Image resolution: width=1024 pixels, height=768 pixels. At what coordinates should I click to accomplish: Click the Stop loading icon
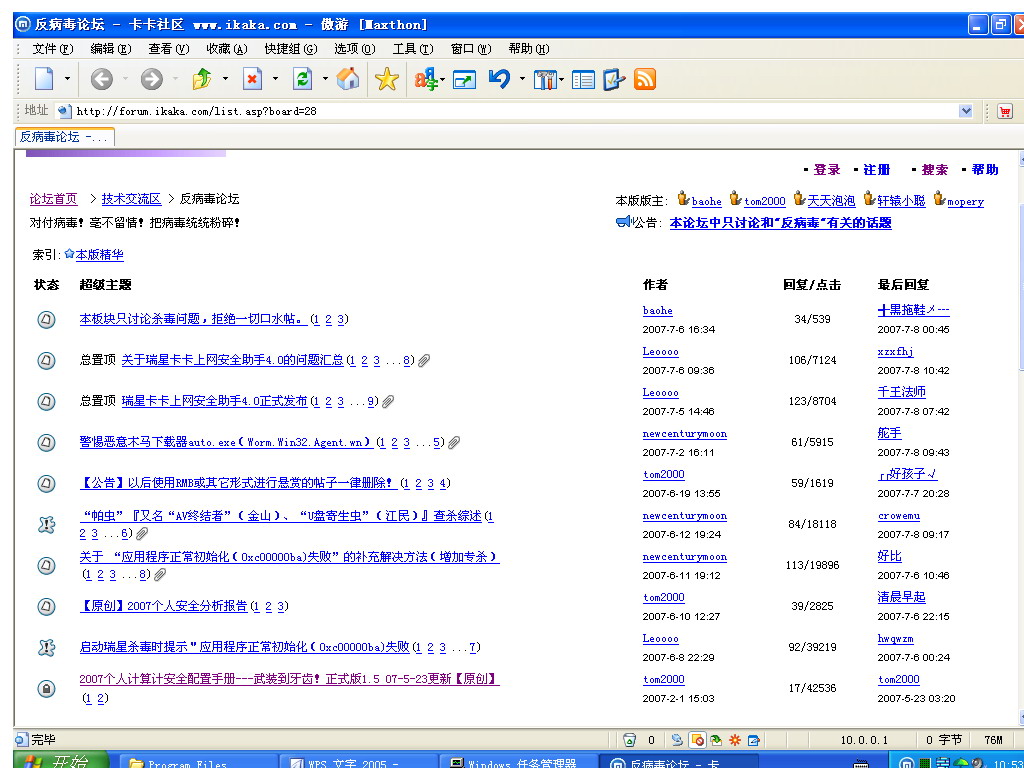[x=252, y=79]
